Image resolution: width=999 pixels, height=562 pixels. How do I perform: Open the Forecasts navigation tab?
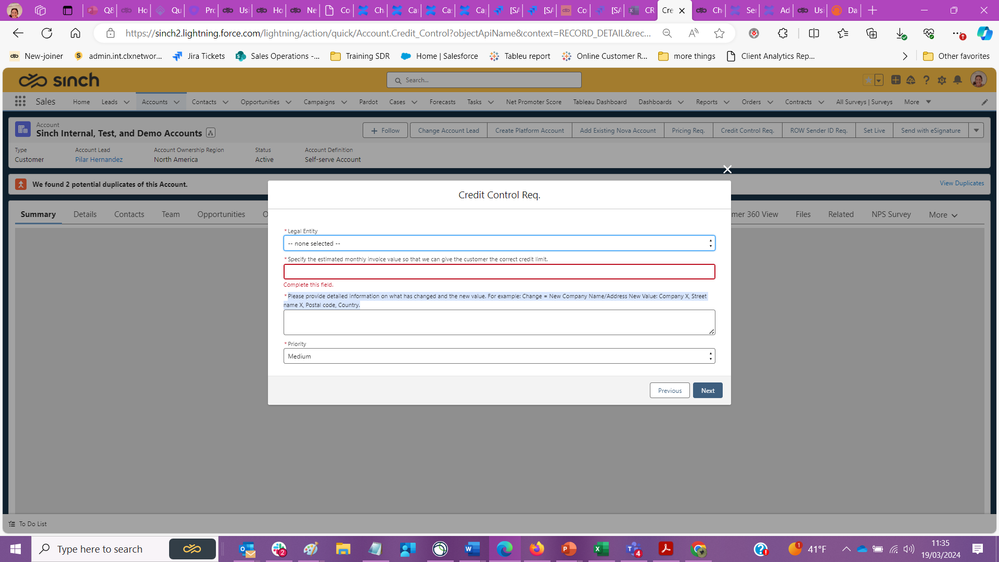click(442, 102)
